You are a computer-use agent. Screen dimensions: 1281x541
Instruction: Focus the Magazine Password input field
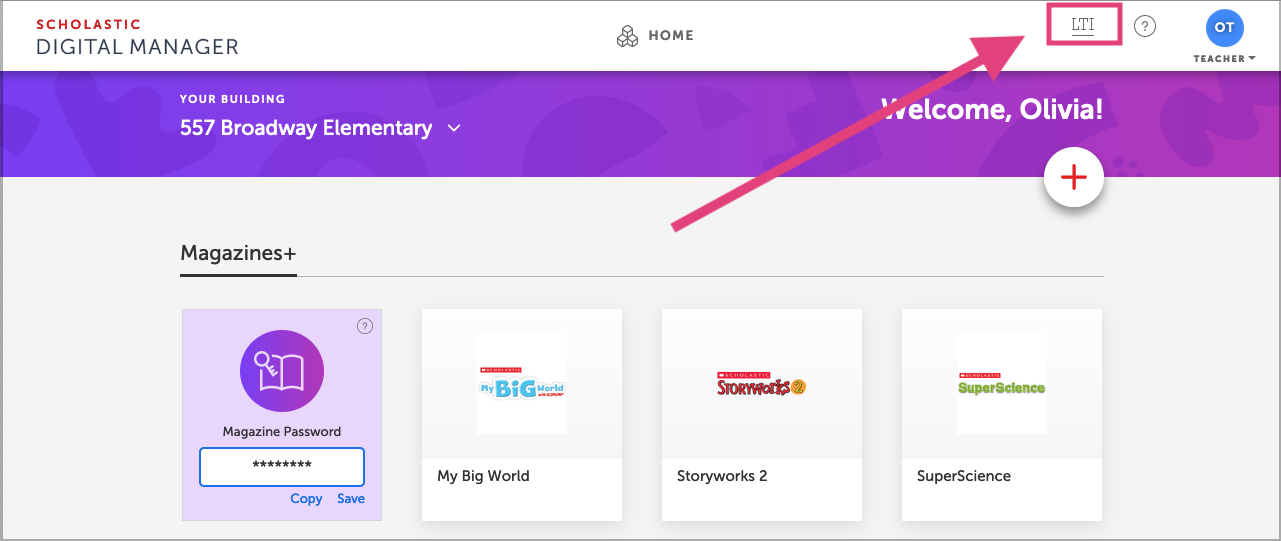(281, 466)
